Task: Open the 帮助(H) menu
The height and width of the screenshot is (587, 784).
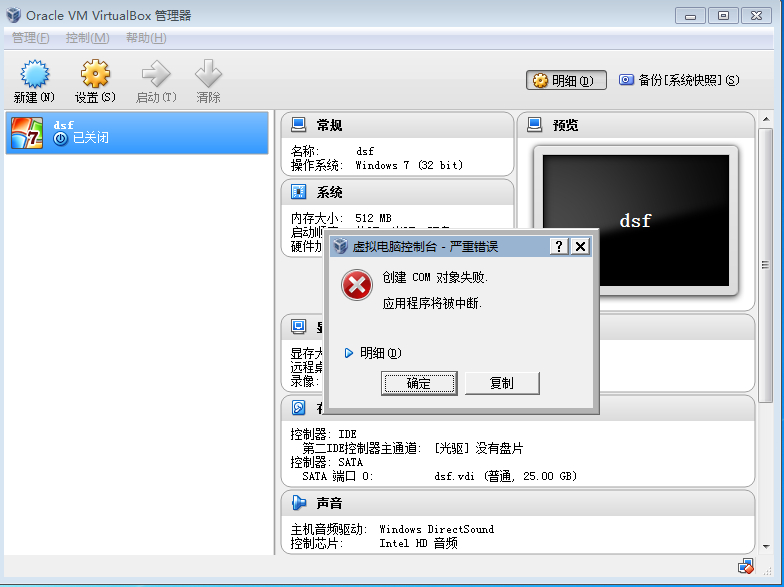Action: pos(146,38)
